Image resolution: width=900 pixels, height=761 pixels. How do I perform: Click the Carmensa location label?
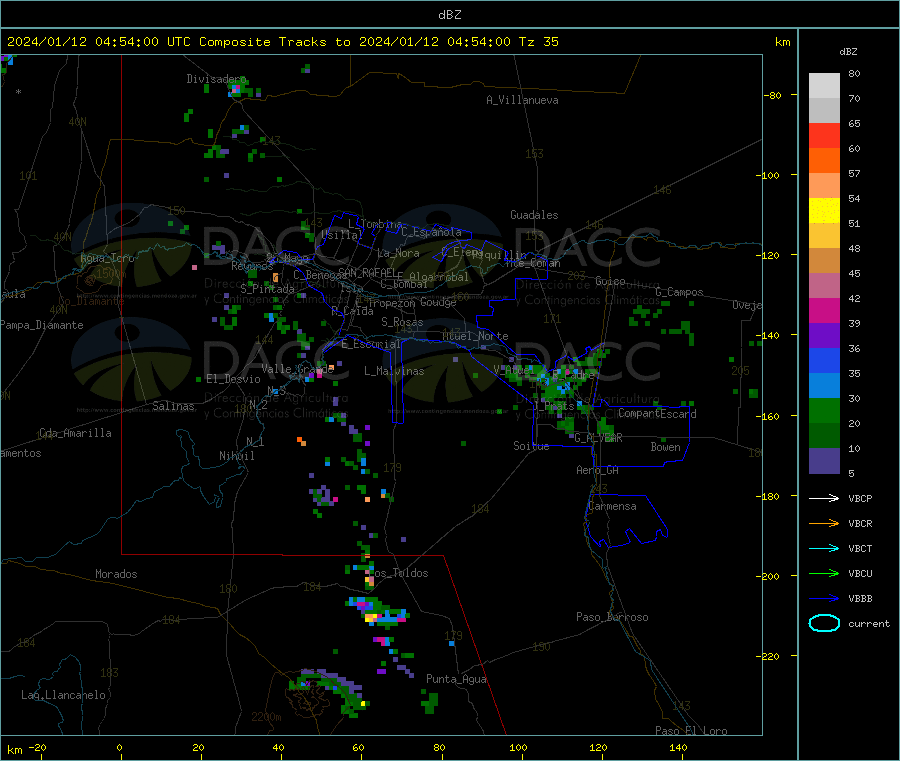click(x=612, y=506)
